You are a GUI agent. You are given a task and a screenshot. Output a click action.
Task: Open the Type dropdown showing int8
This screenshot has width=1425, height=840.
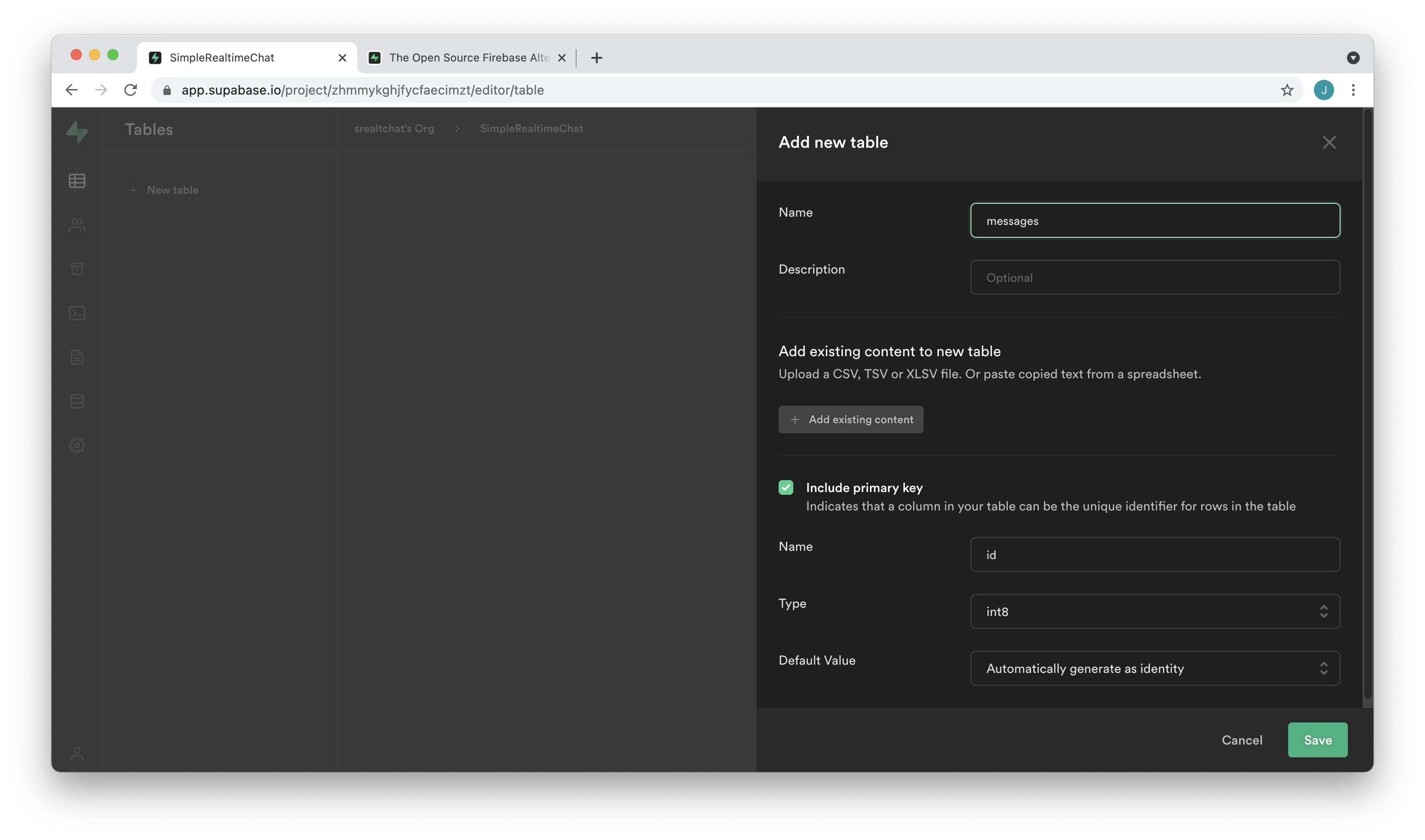pos(1155,611)
